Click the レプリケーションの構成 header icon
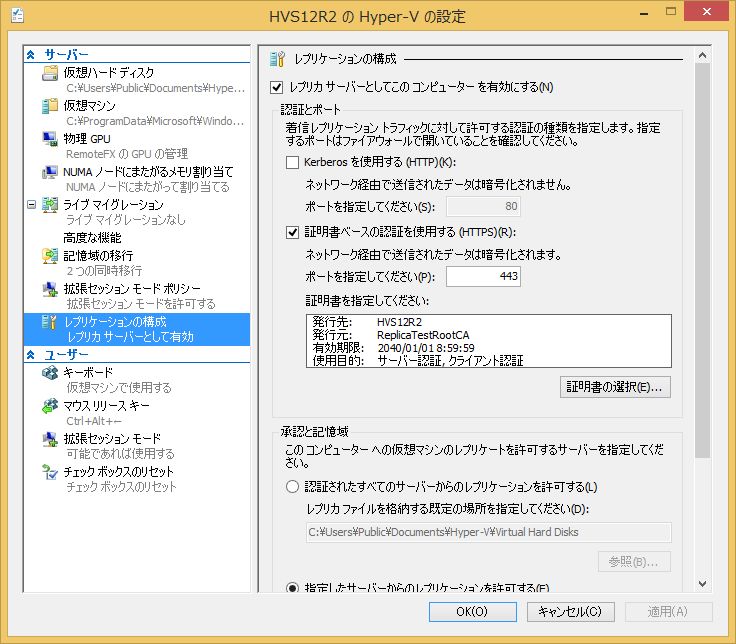This screenshot has width=736, height=644. 277,59
